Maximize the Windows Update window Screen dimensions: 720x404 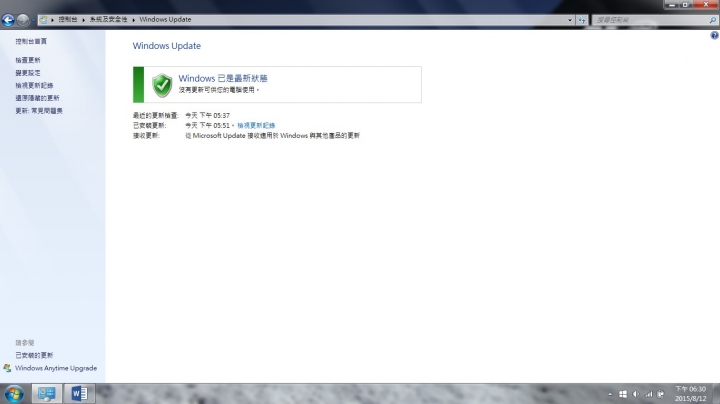point(685,5)
